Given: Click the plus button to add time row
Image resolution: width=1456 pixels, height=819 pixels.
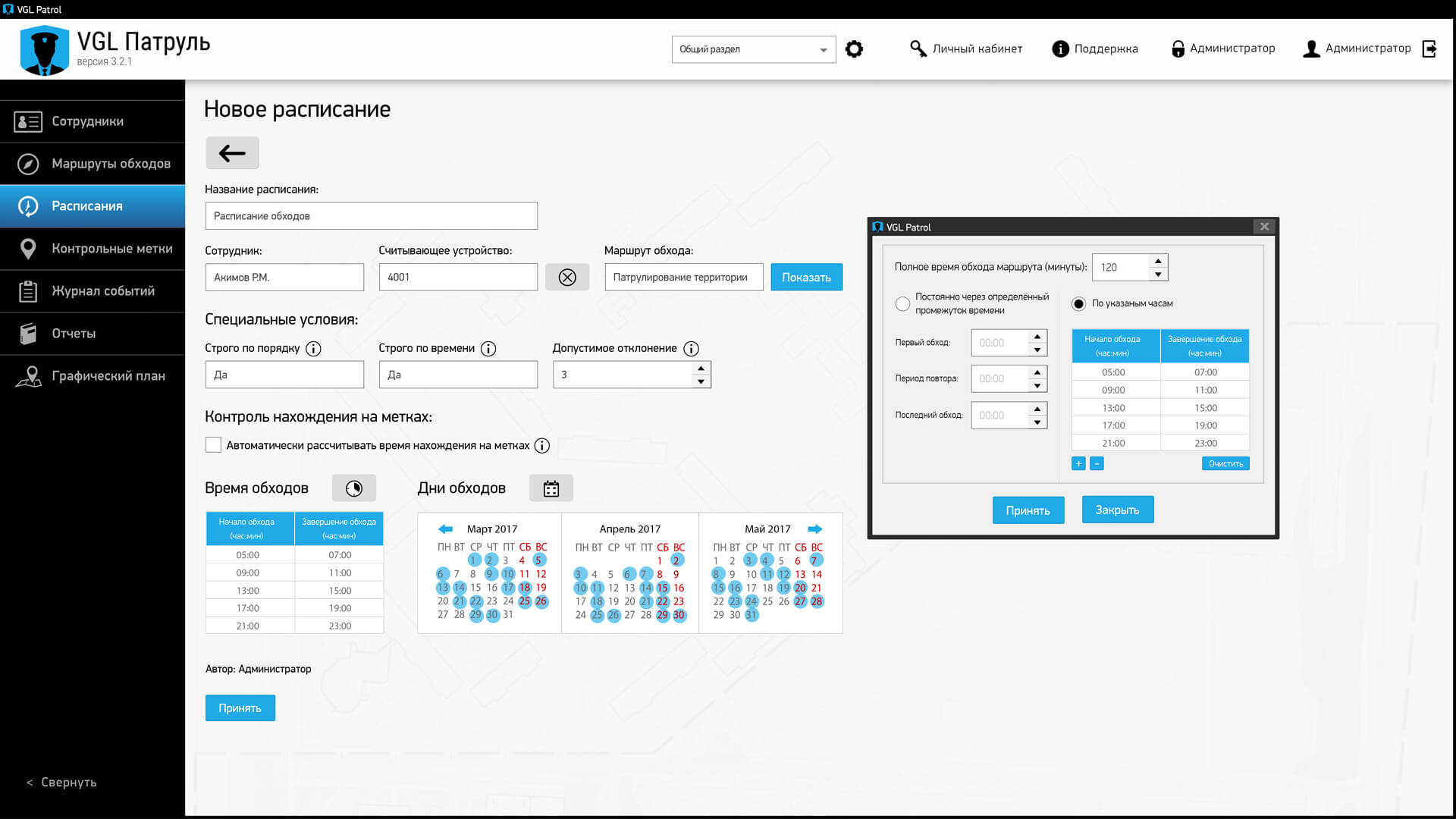Looking at the screenshot, I should pyautogui.click(x=1078, y=463).
